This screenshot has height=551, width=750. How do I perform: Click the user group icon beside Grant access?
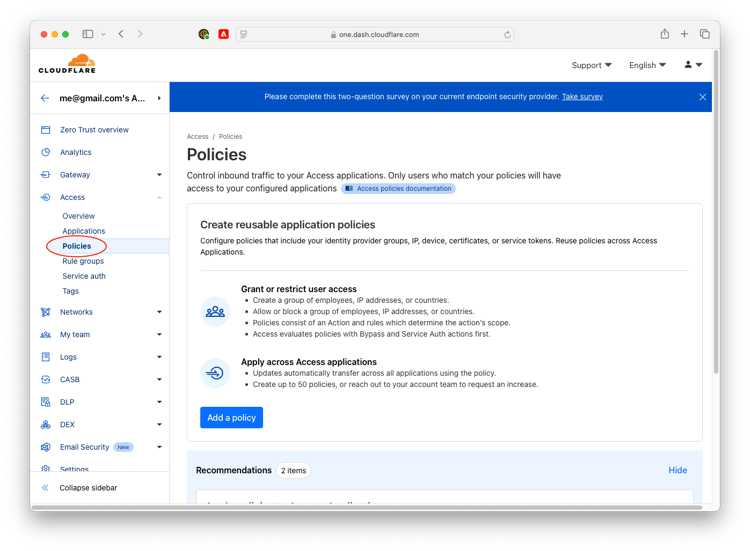(215, 311)
